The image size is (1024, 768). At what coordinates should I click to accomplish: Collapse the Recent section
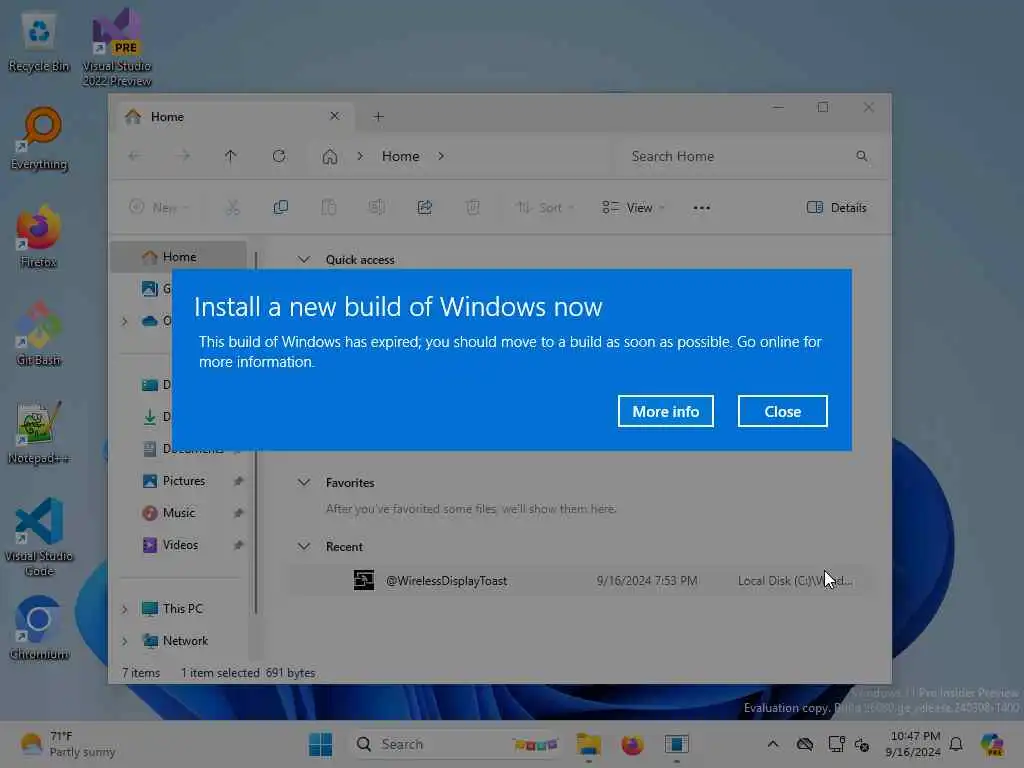(304, 547)
